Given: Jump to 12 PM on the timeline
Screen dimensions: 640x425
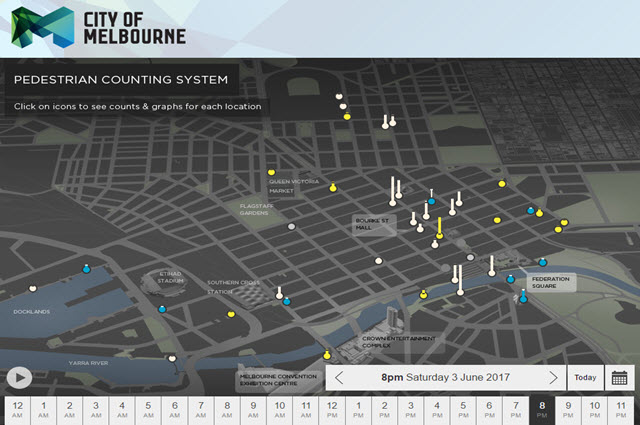Looking at the screenshot, I should click(x=331, y=409).
